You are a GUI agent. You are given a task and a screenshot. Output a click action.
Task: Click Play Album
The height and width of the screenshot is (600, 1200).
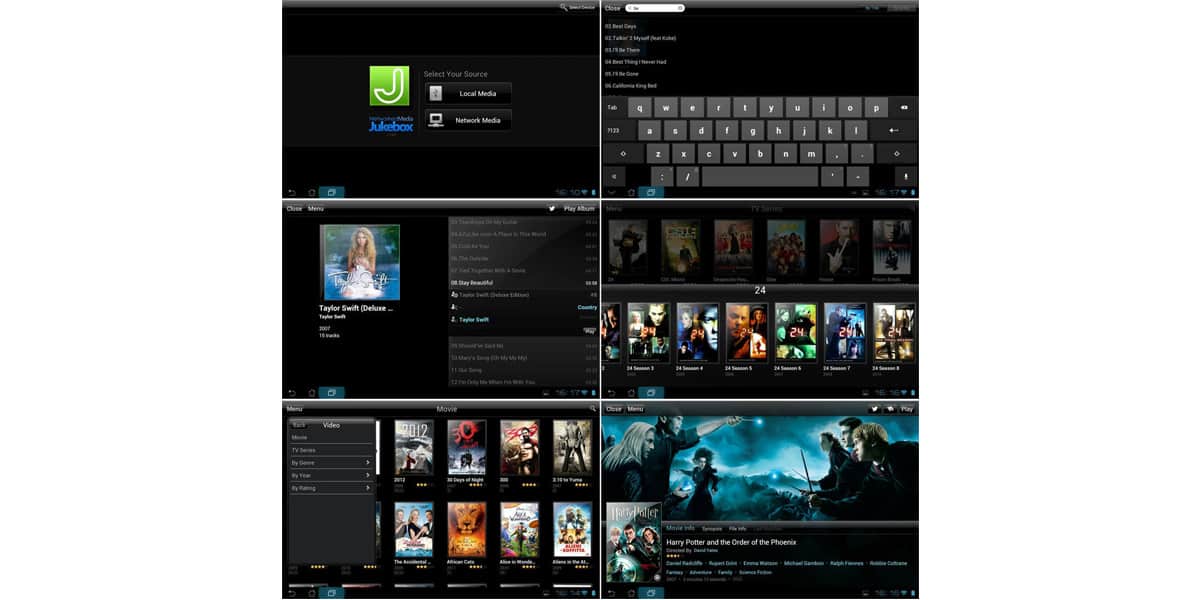click(x=579, y=209)
